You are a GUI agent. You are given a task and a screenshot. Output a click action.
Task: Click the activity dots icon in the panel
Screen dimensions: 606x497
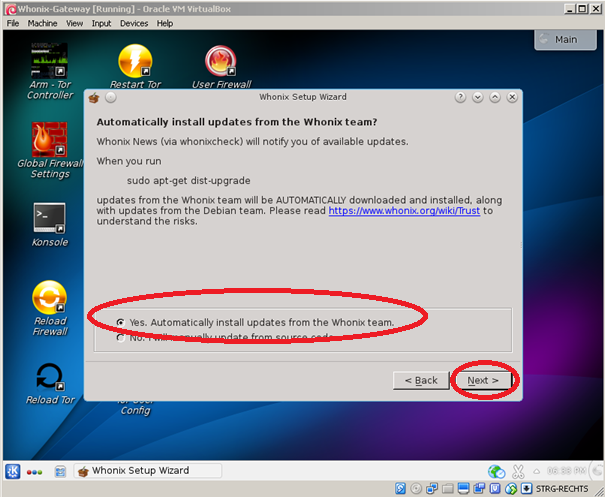(x=34, y=472)
